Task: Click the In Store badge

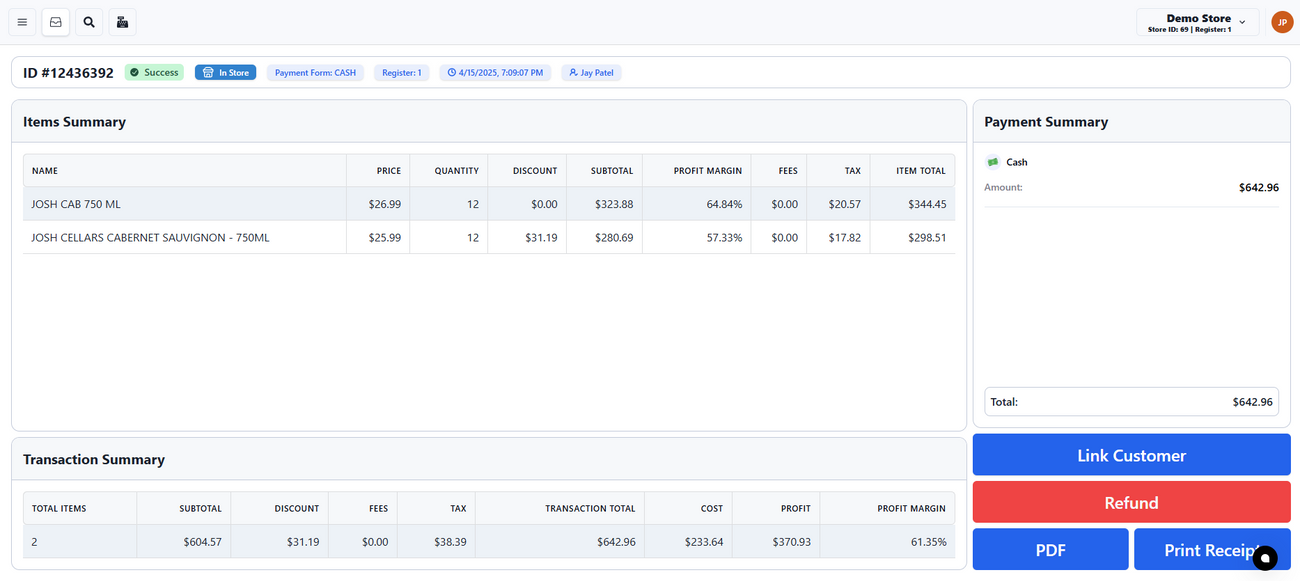Action: 226,73
